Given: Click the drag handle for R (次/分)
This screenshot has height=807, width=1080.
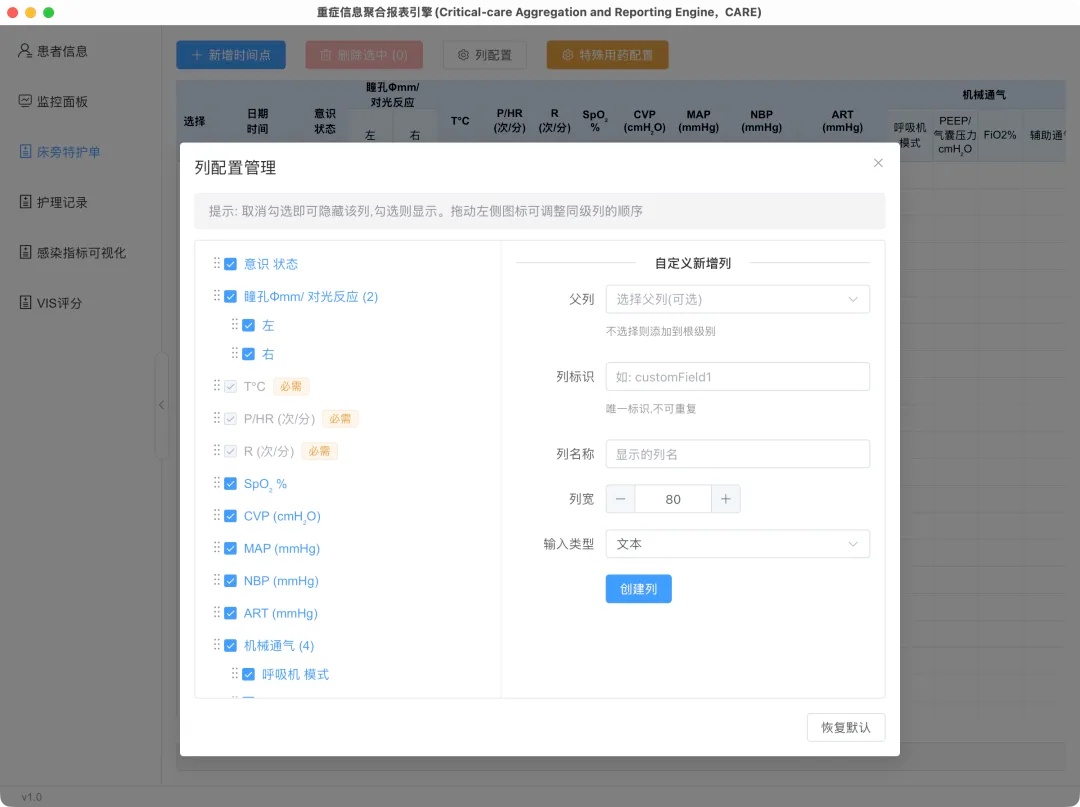Looking at the screenshot, I should pos(216,450).
